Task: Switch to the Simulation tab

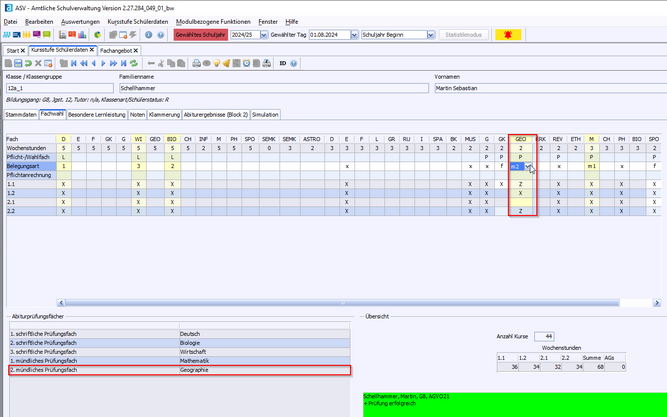Action: click(x=265, y=115)
